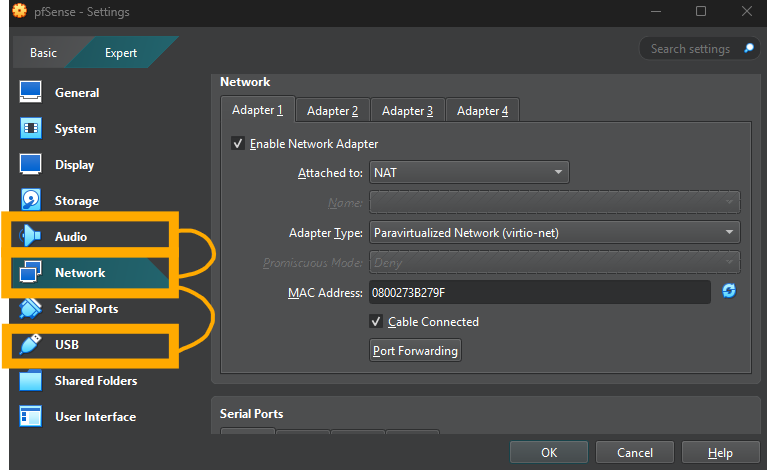Screen dimensions: 767x470
Task: Select User Interface in the sidebar
Action: (x=94, y=417)
